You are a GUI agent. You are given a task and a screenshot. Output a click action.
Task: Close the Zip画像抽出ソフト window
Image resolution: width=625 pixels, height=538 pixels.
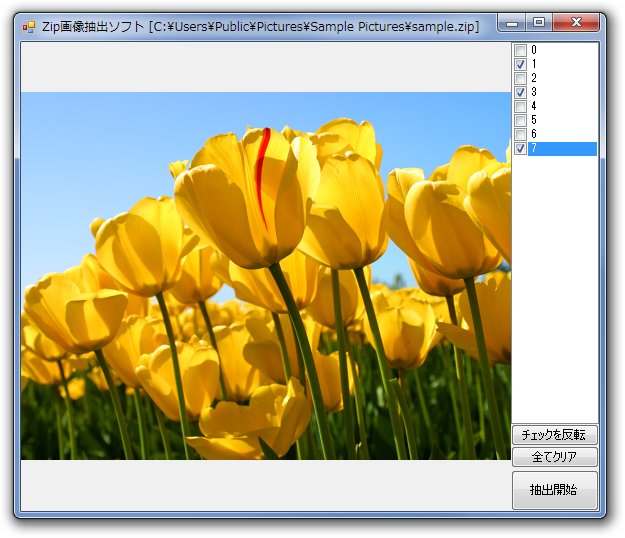[x=576, y=23]
